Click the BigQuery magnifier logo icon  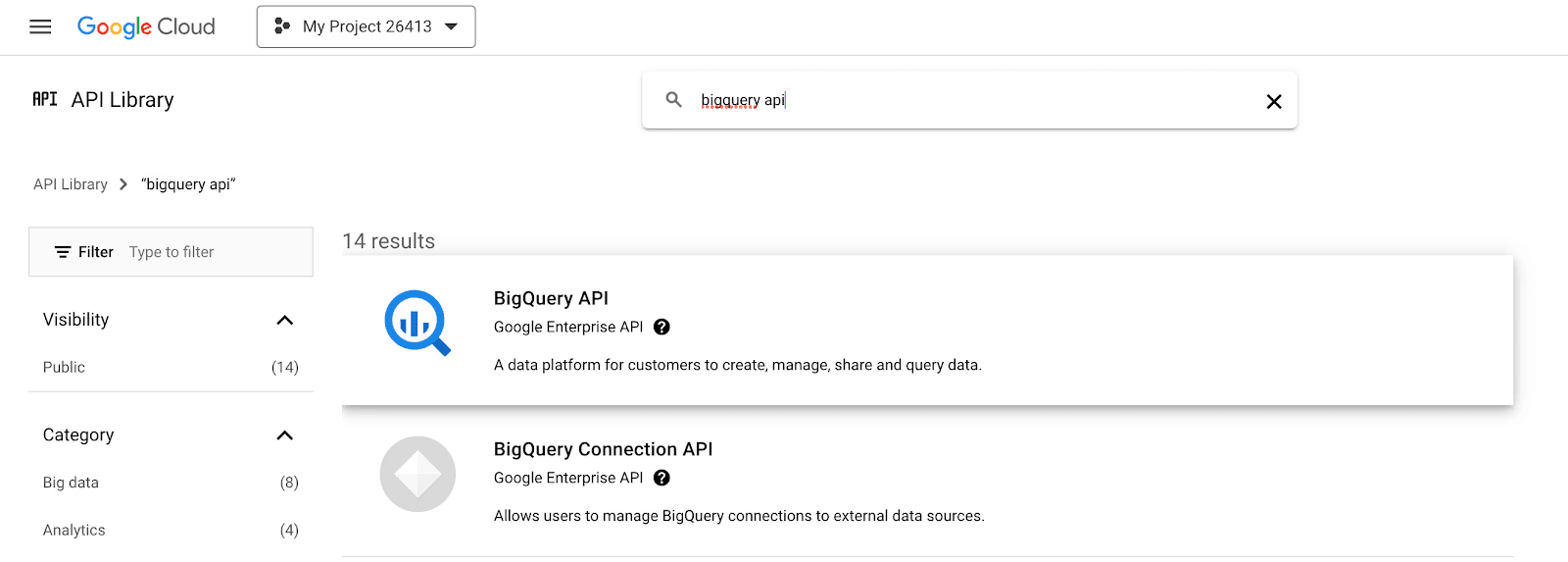click(417, 323)
